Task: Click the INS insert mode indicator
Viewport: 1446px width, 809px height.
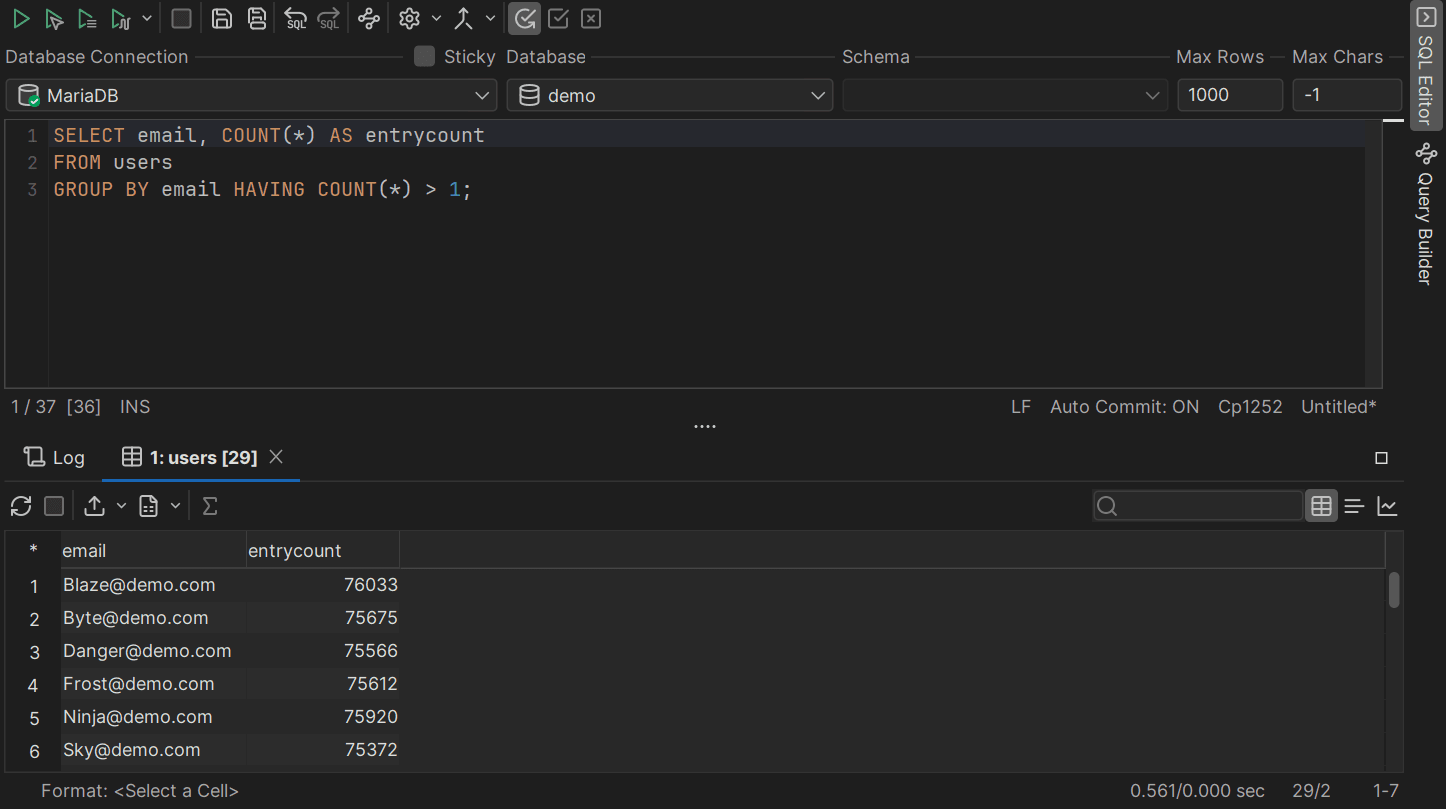Action: pyautogui.click(x=135, y=407)
